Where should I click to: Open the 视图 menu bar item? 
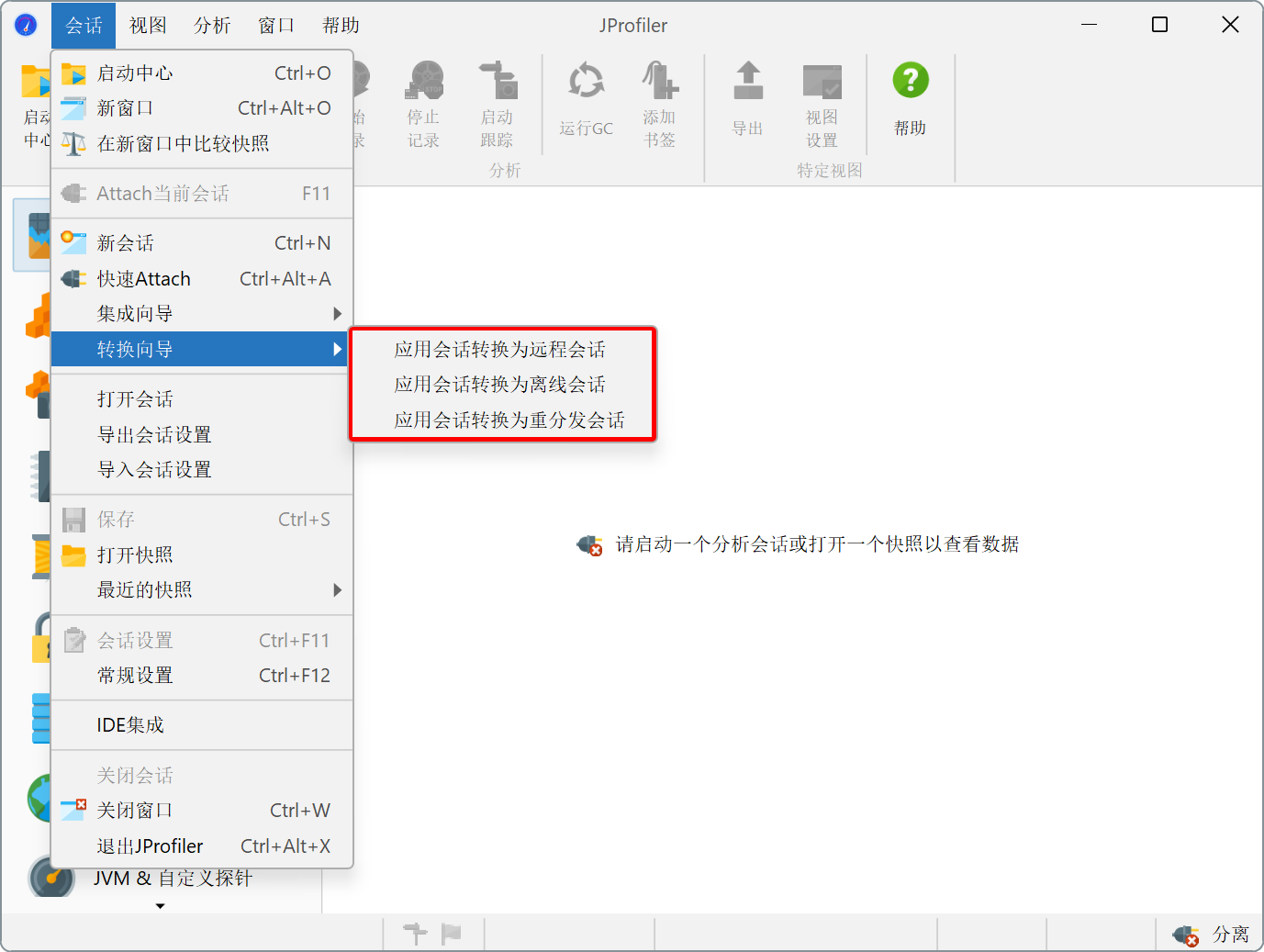(148, 26)
